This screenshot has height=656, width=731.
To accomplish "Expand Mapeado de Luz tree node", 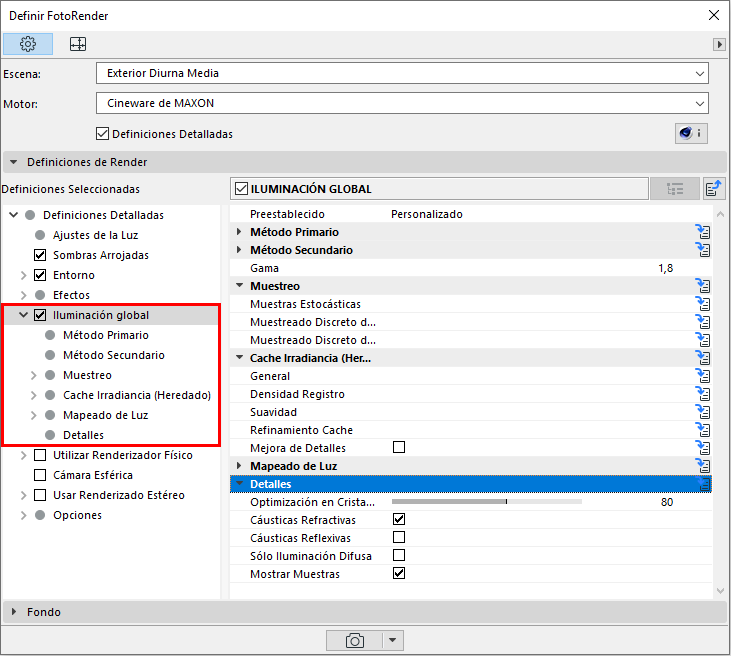I will point(34,415).
